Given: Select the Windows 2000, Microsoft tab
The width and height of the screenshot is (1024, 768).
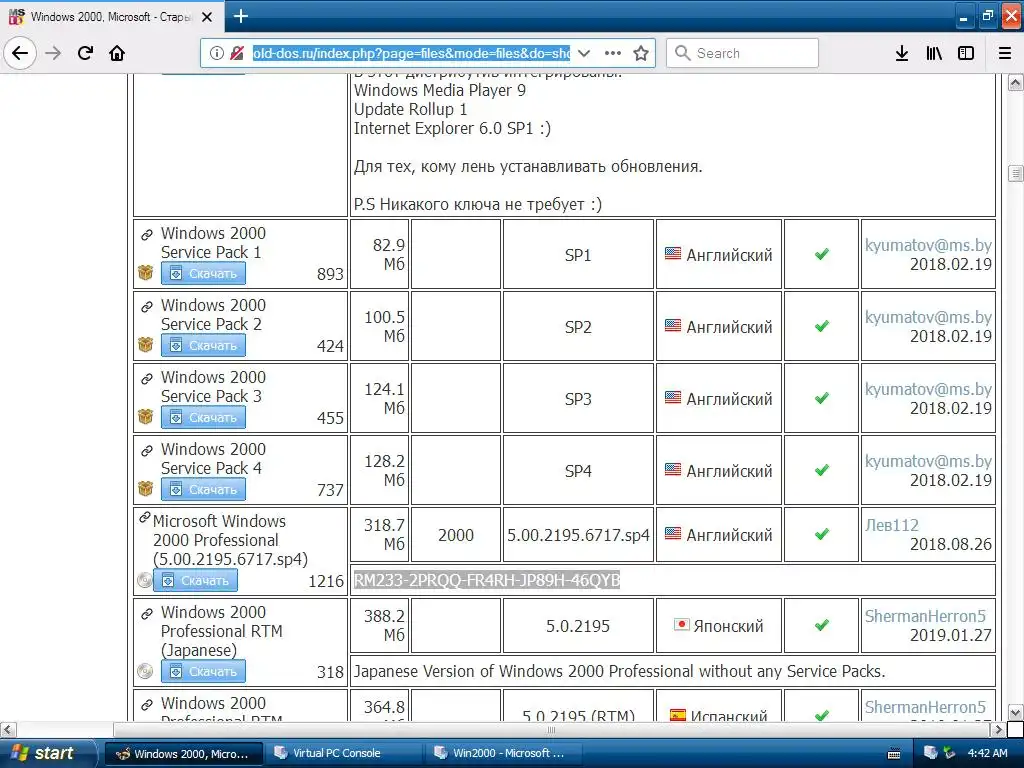Looking at the screenshot, I should [111, 17].
